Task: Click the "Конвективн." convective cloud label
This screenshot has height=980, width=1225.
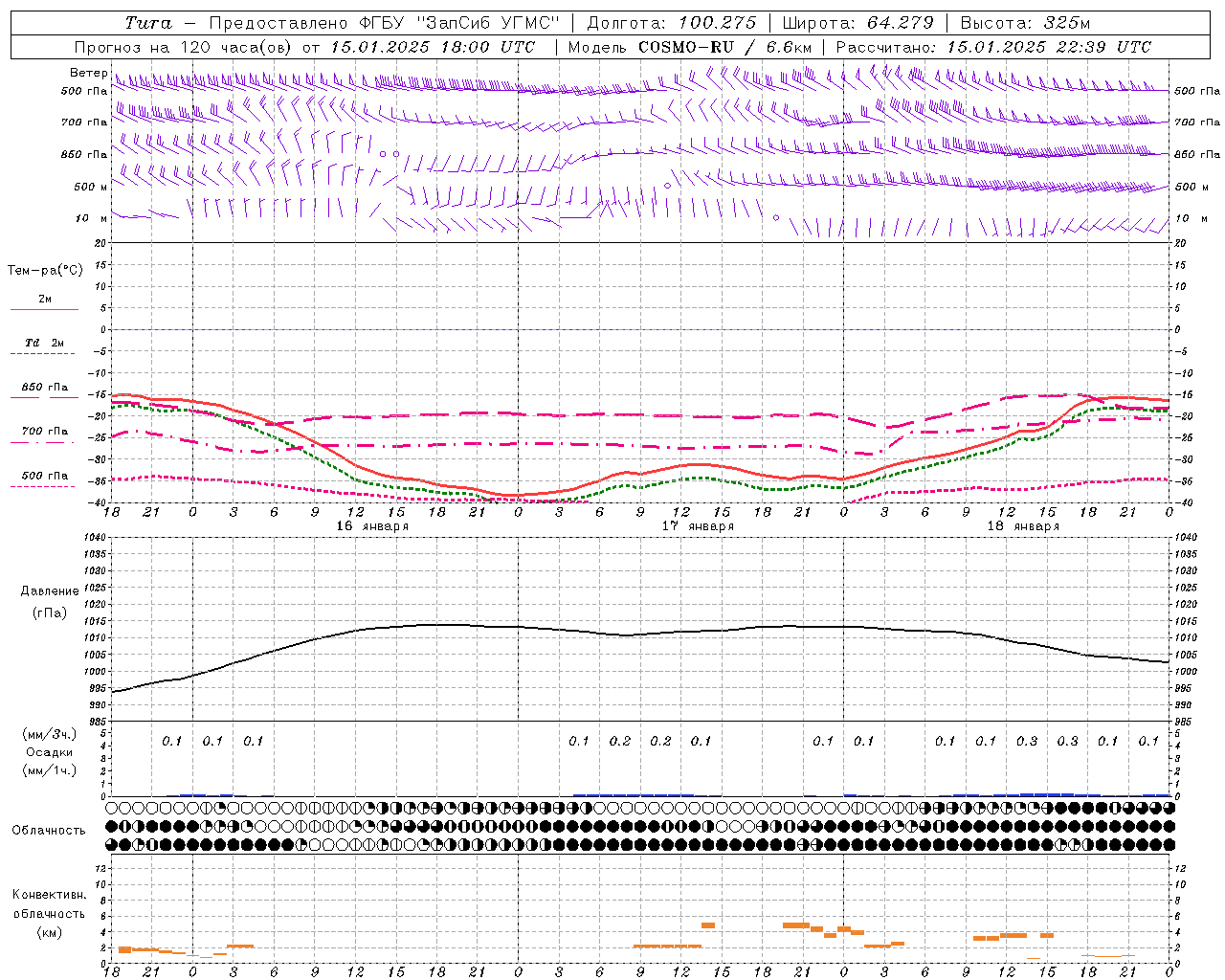Action: coord(49,895)
